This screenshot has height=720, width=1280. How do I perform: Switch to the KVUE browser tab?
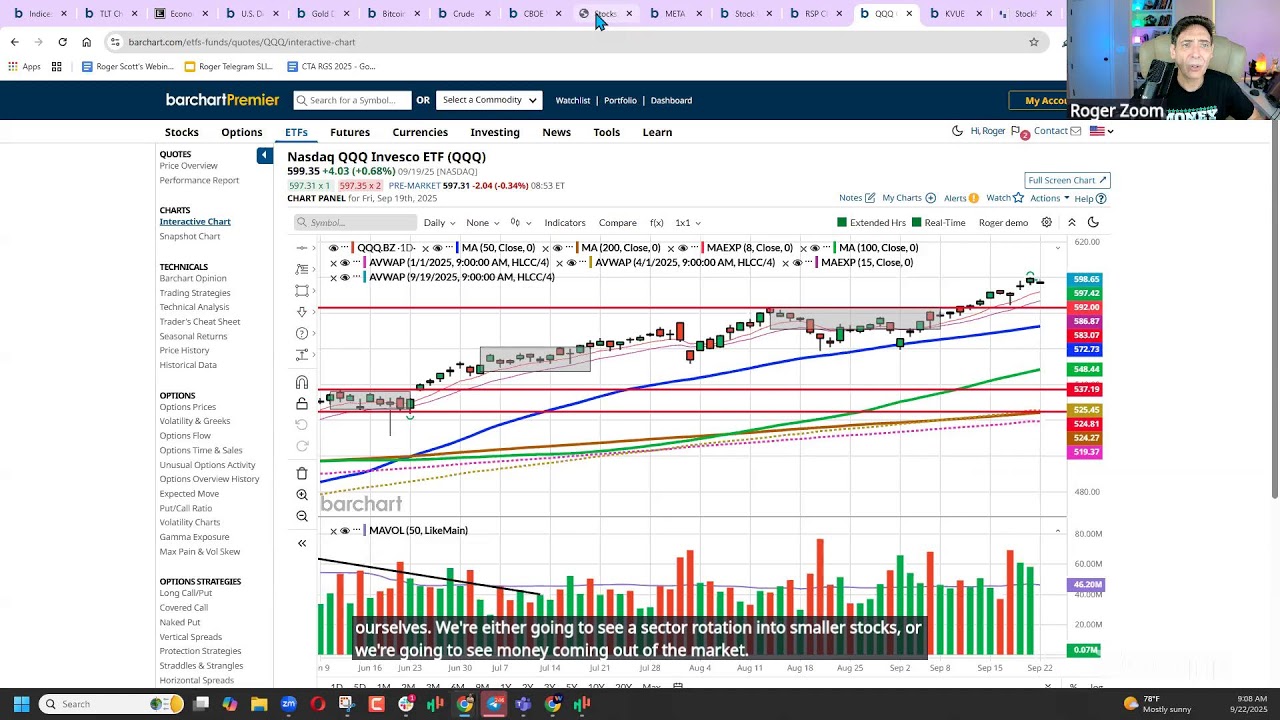click(x=955, y=14)
